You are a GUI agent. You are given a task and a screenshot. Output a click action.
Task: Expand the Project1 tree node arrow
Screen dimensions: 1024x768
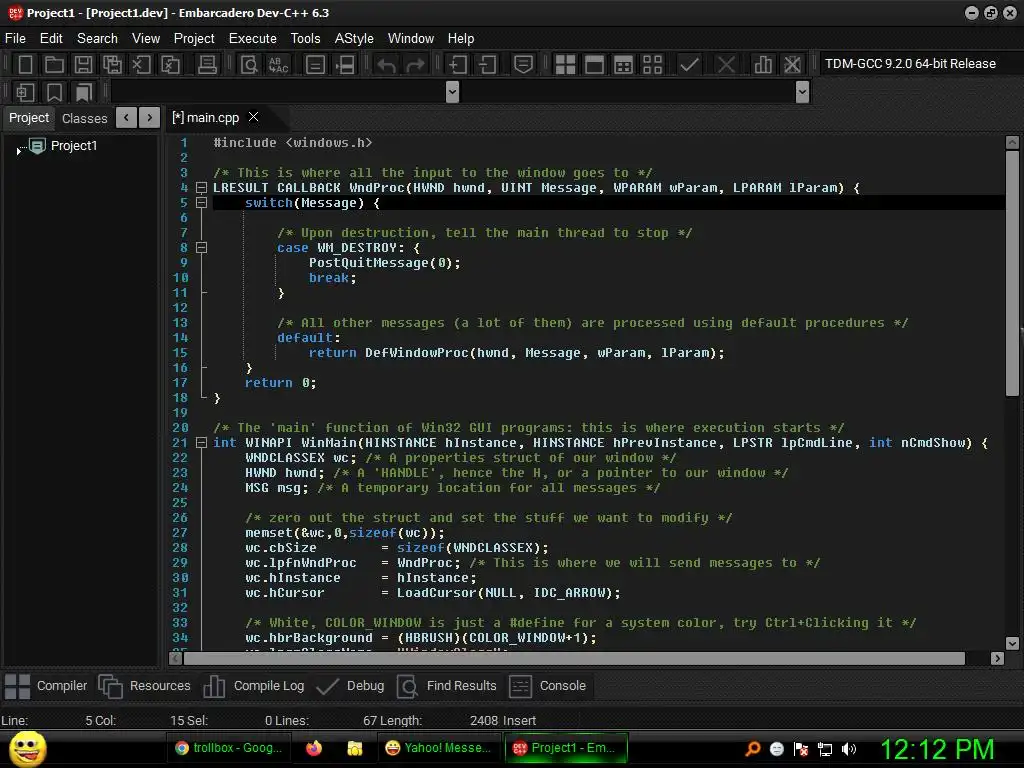tap(18, 151)
